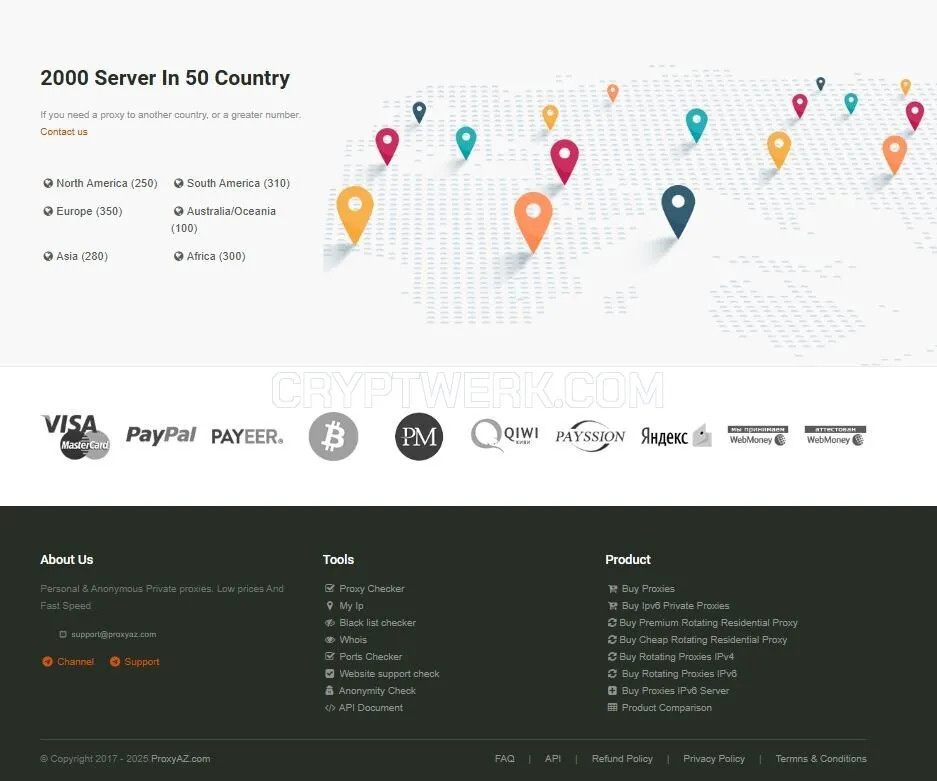Click the cart icon beside Buy Proxies
Screen dimensions: 937x781
tap(612, 589)
